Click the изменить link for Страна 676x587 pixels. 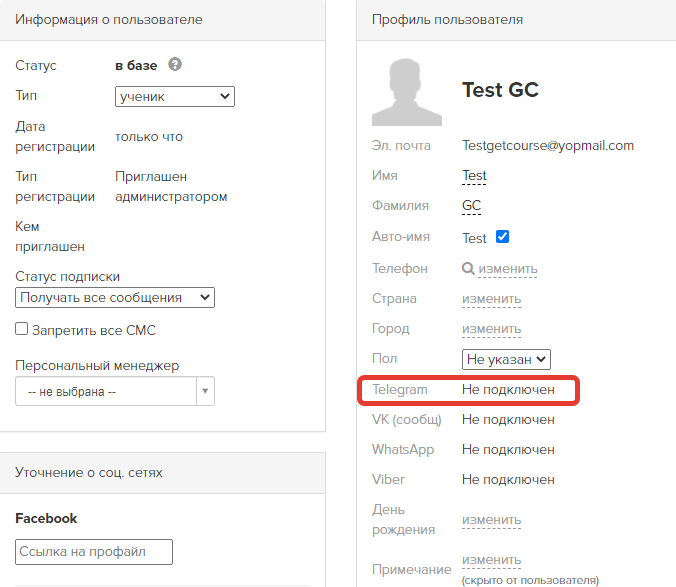tap(491, 299)
